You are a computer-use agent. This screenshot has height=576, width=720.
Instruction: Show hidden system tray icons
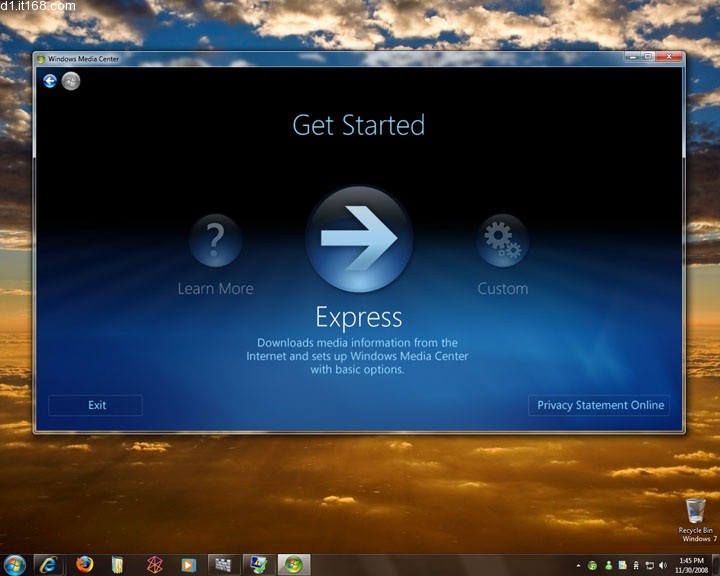click(578, 565)
